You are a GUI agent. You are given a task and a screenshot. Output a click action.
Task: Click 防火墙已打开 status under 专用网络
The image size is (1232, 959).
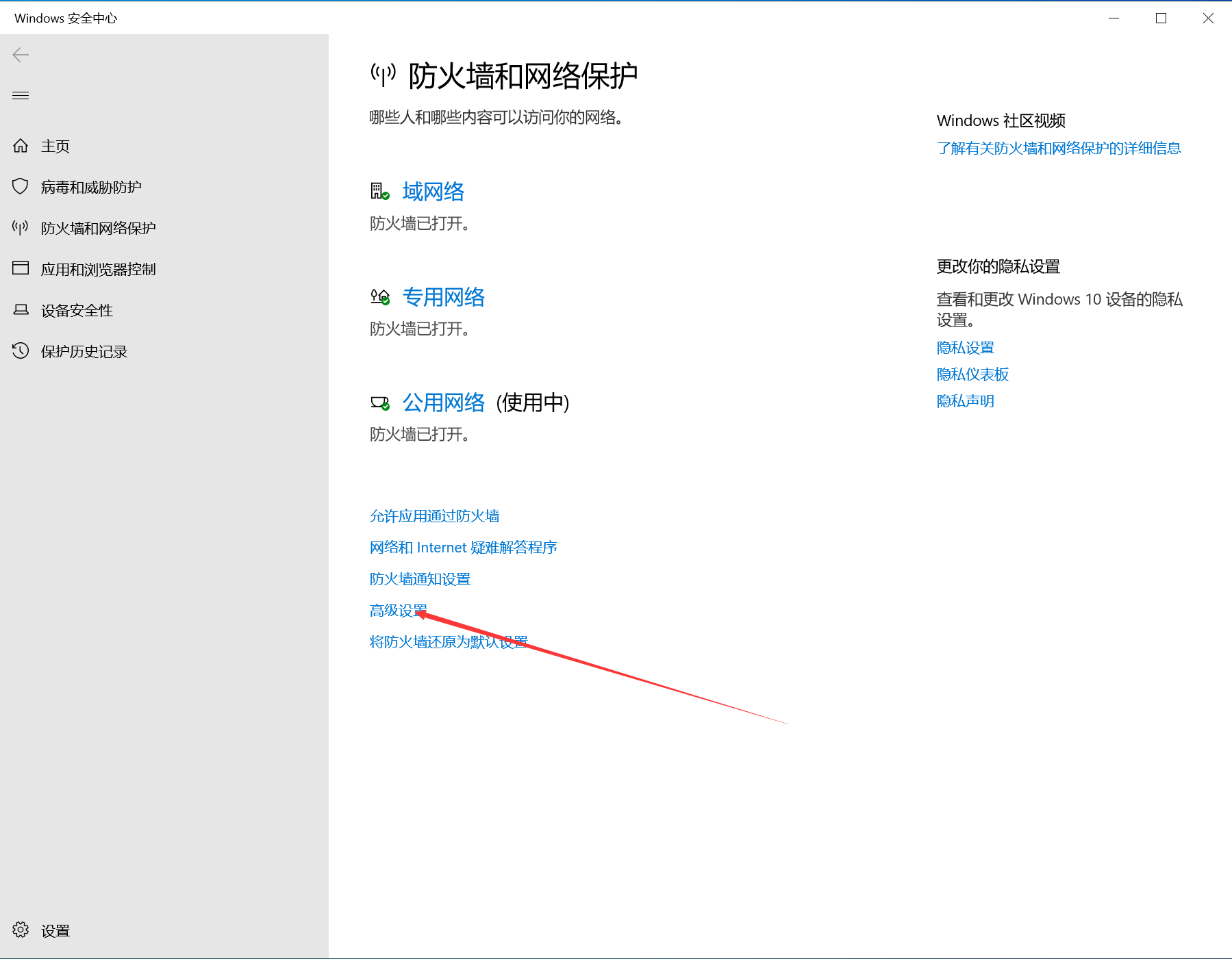(x=420, y=329)
